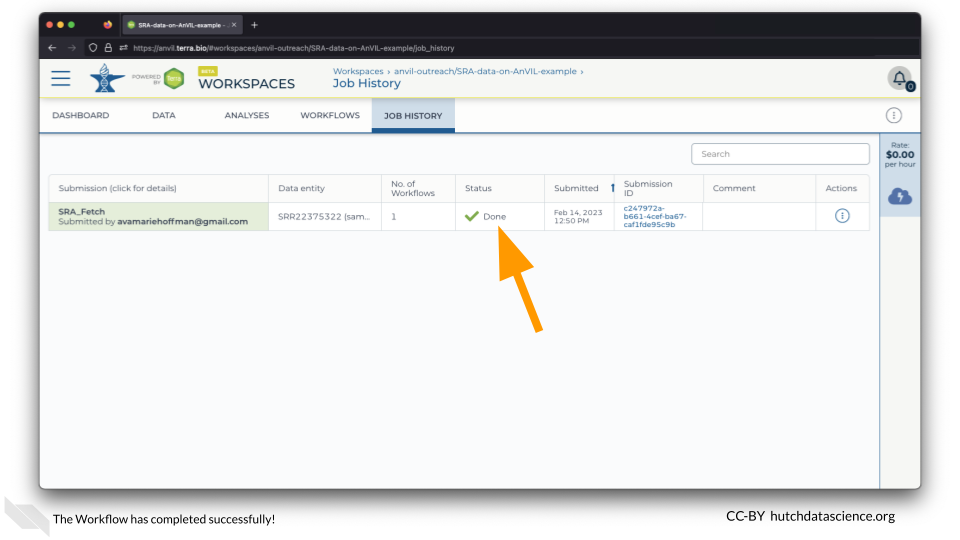Click the Data entity column header
Image resolution: width=960 pixels, height=540 pixels.
click(301, 188)
